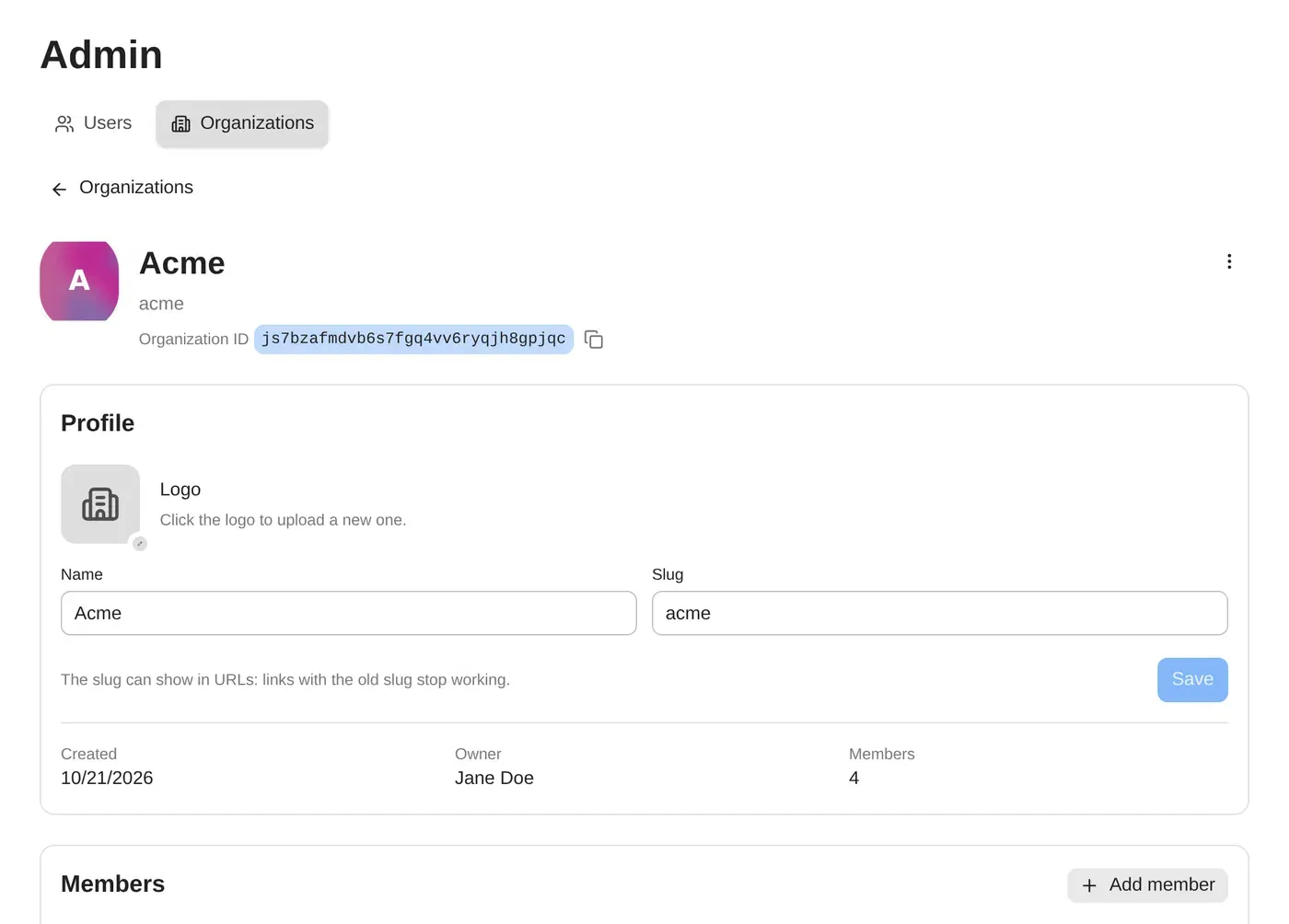Add a new member
The width and height of the screenshot is (1289, 924).
coord(1147,884)
